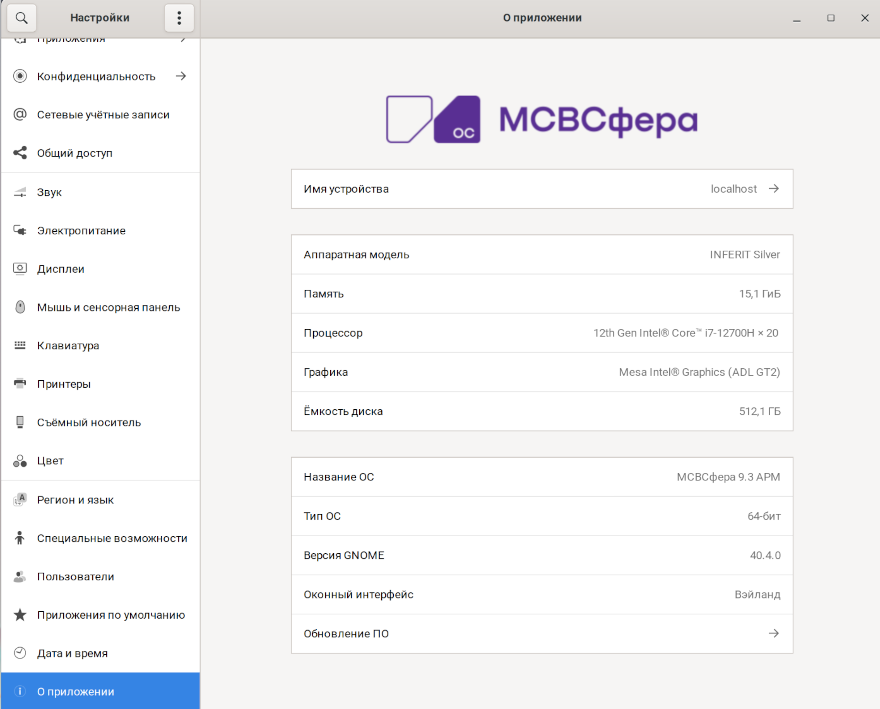Click the Память label

click(x=324, y=294)
